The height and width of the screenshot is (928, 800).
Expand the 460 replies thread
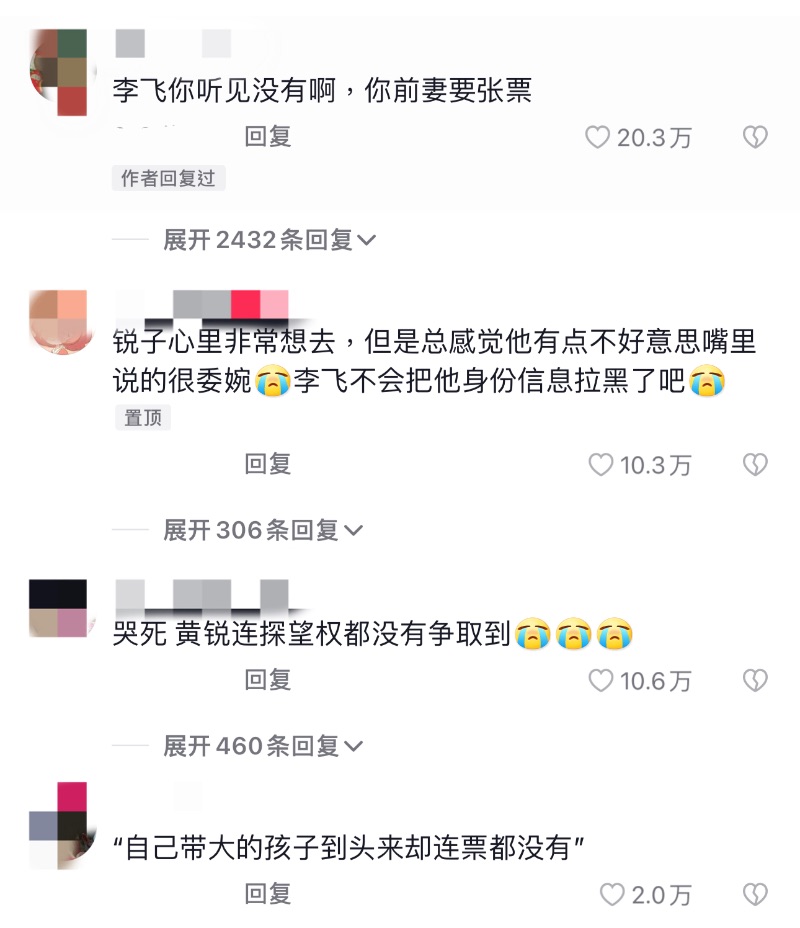(263, 746)
